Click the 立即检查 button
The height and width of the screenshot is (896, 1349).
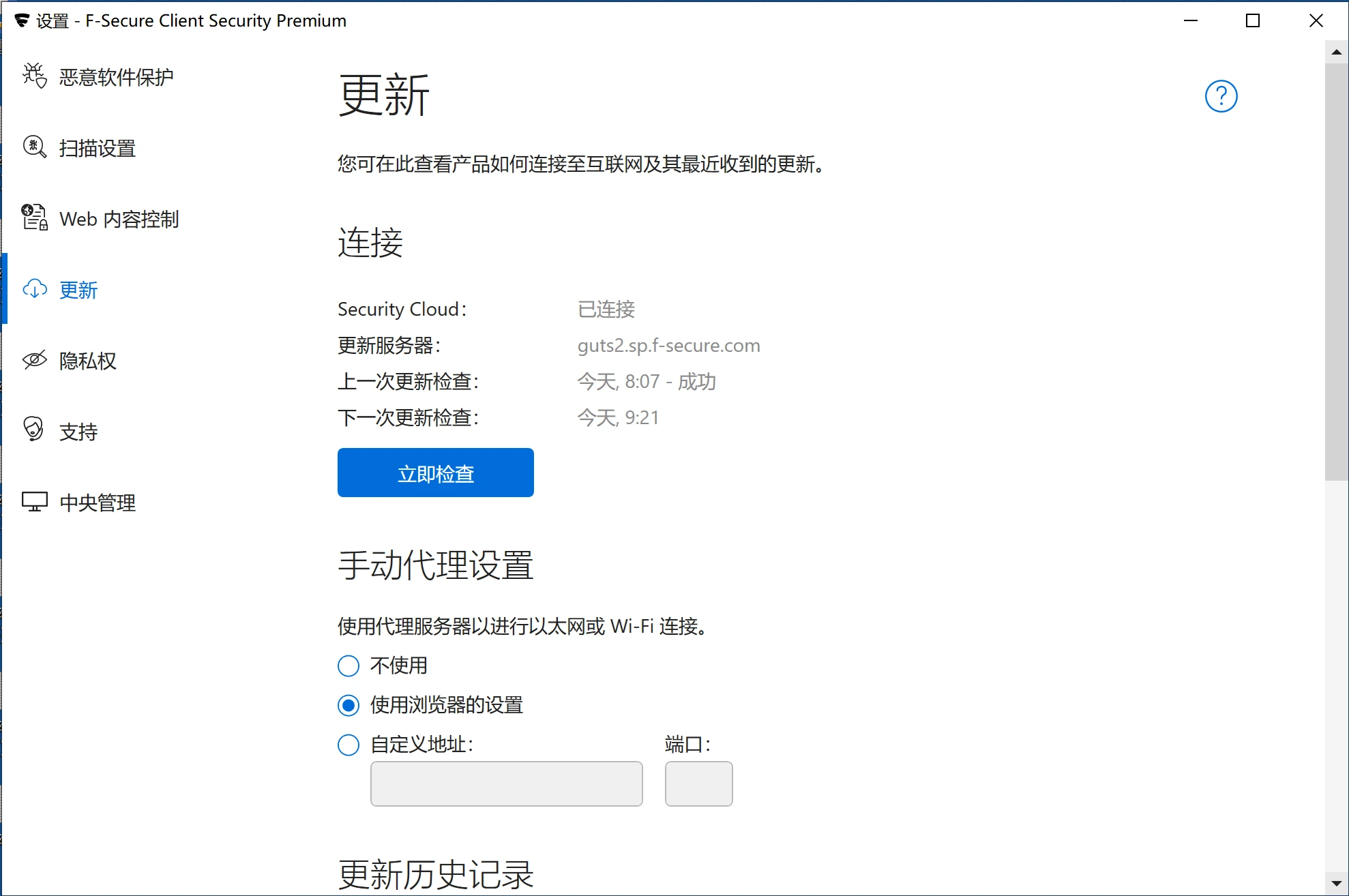(435, 473)
